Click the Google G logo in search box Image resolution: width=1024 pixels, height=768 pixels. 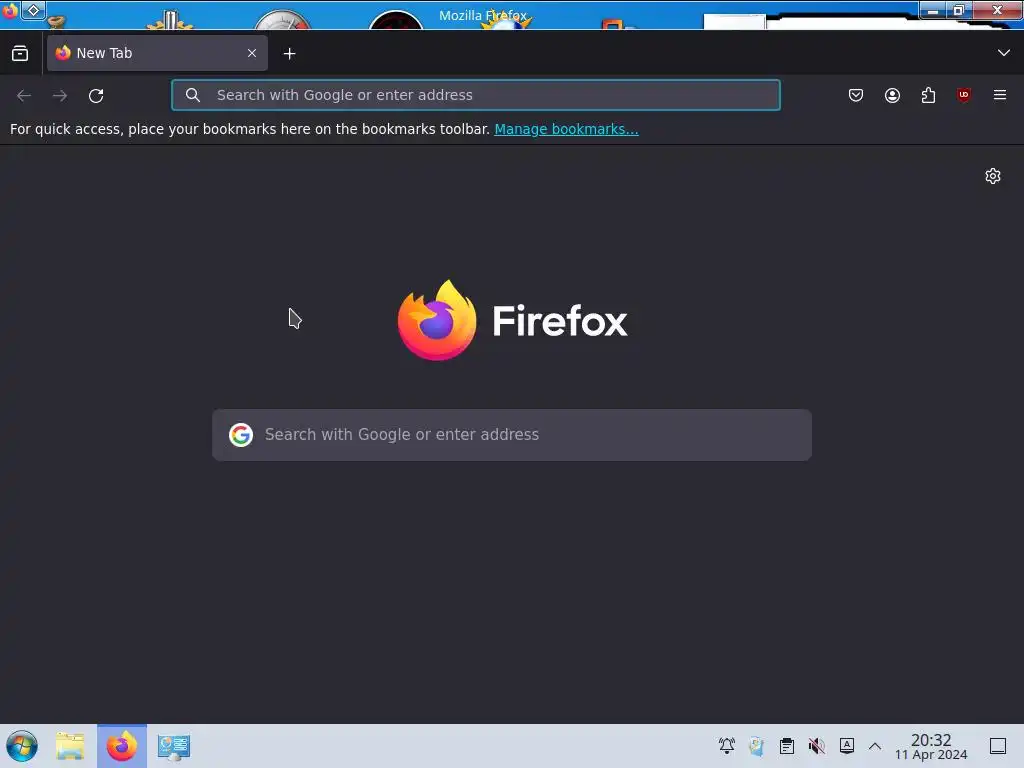click(241, 435)
